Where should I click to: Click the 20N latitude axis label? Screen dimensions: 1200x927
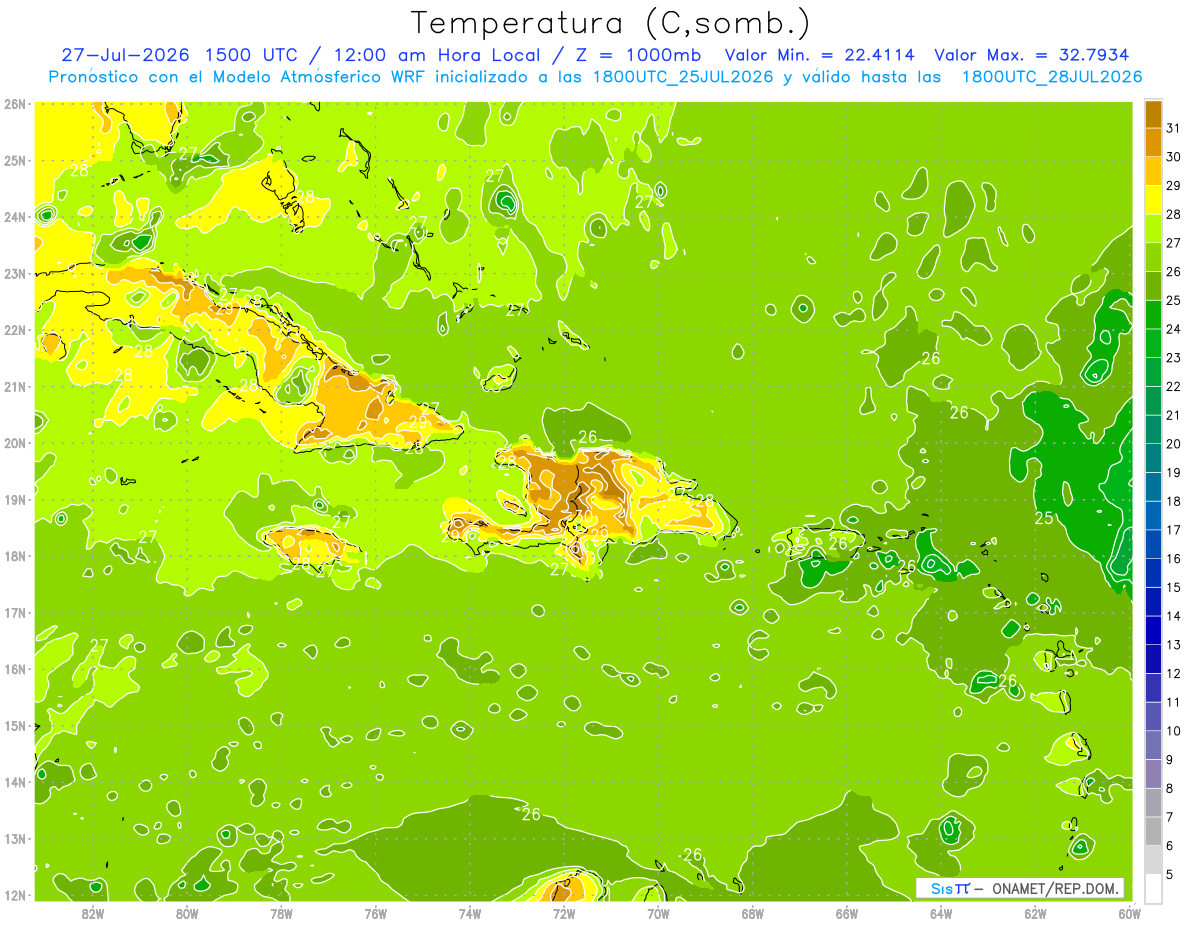[x=15, y=443]
